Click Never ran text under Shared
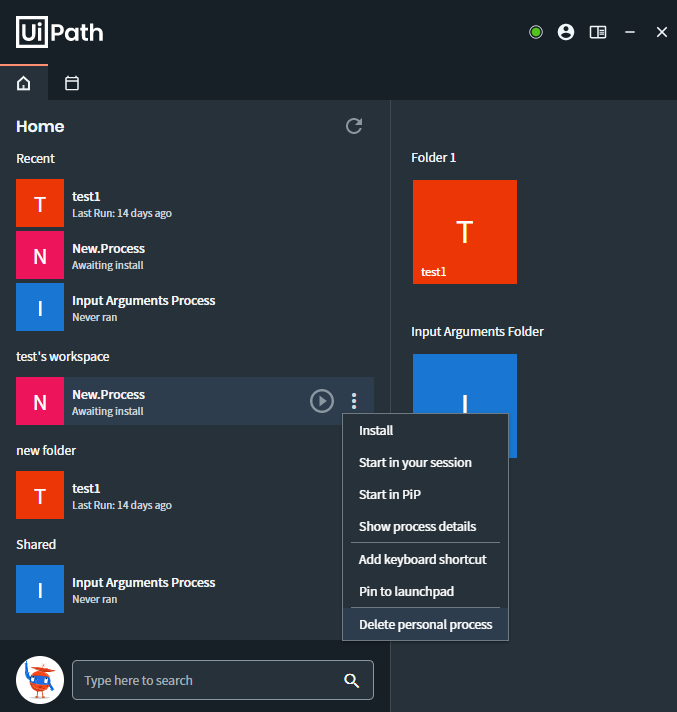This screenshot has height=712, width=677. click(94, 599)
